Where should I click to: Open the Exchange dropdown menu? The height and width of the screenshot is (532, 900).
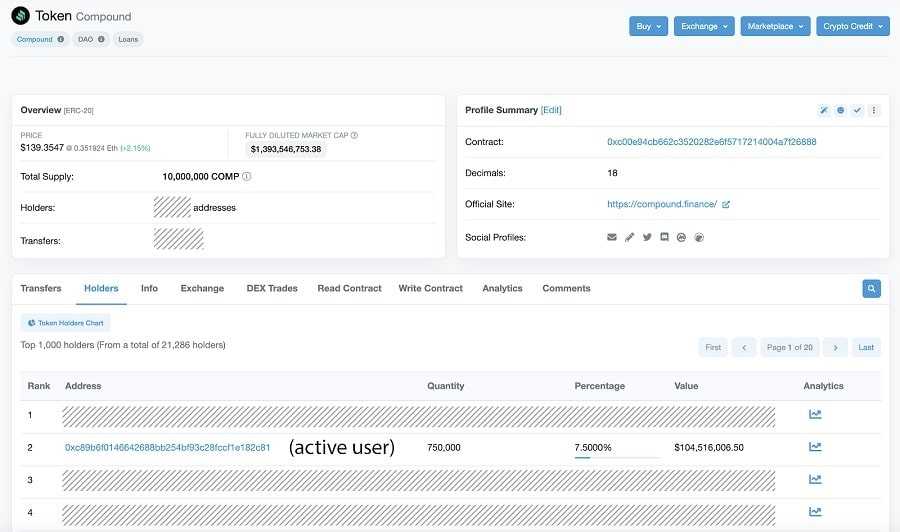click(704, 26)
